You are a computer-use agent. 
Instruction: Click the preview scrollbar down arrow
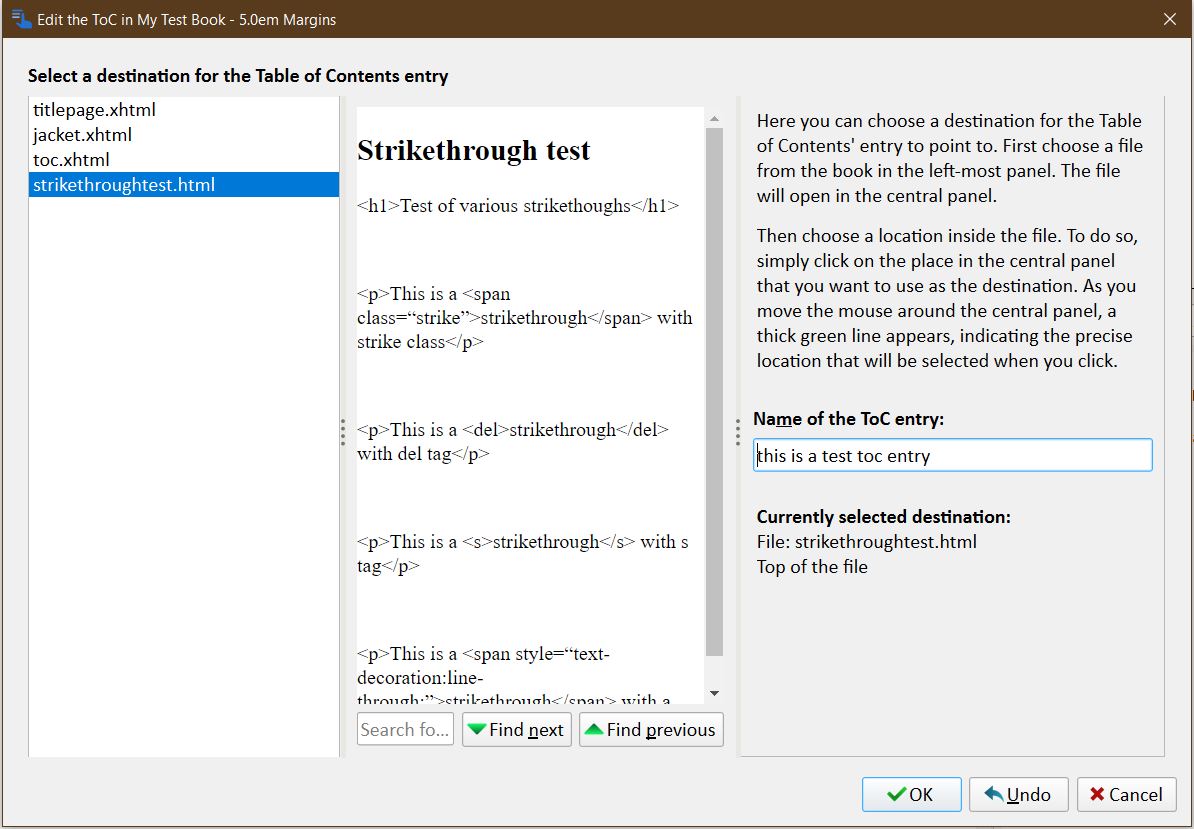[714, 693]
